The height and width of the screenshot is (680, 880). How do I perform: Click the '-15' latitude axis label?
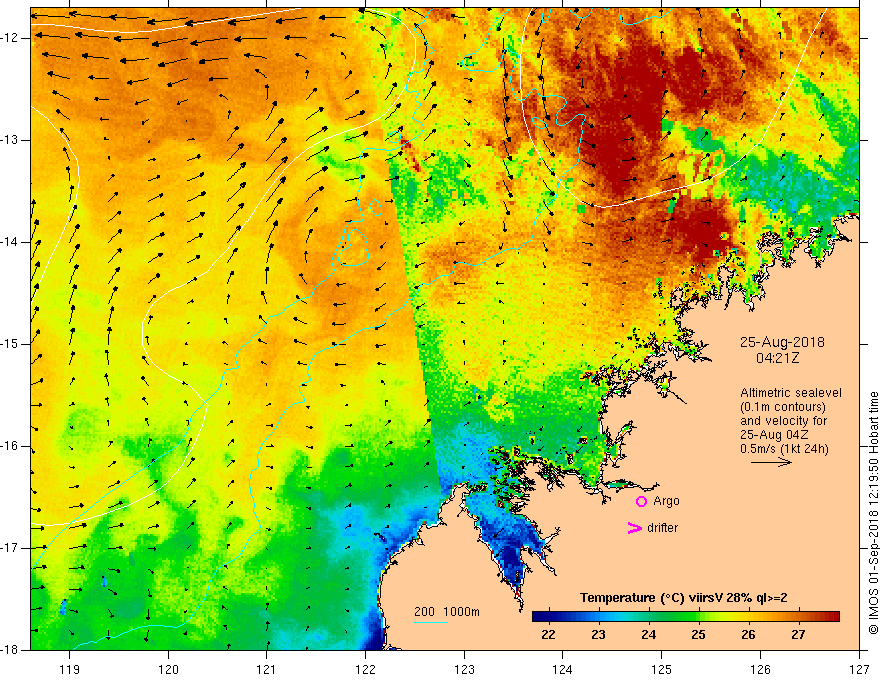11,344
